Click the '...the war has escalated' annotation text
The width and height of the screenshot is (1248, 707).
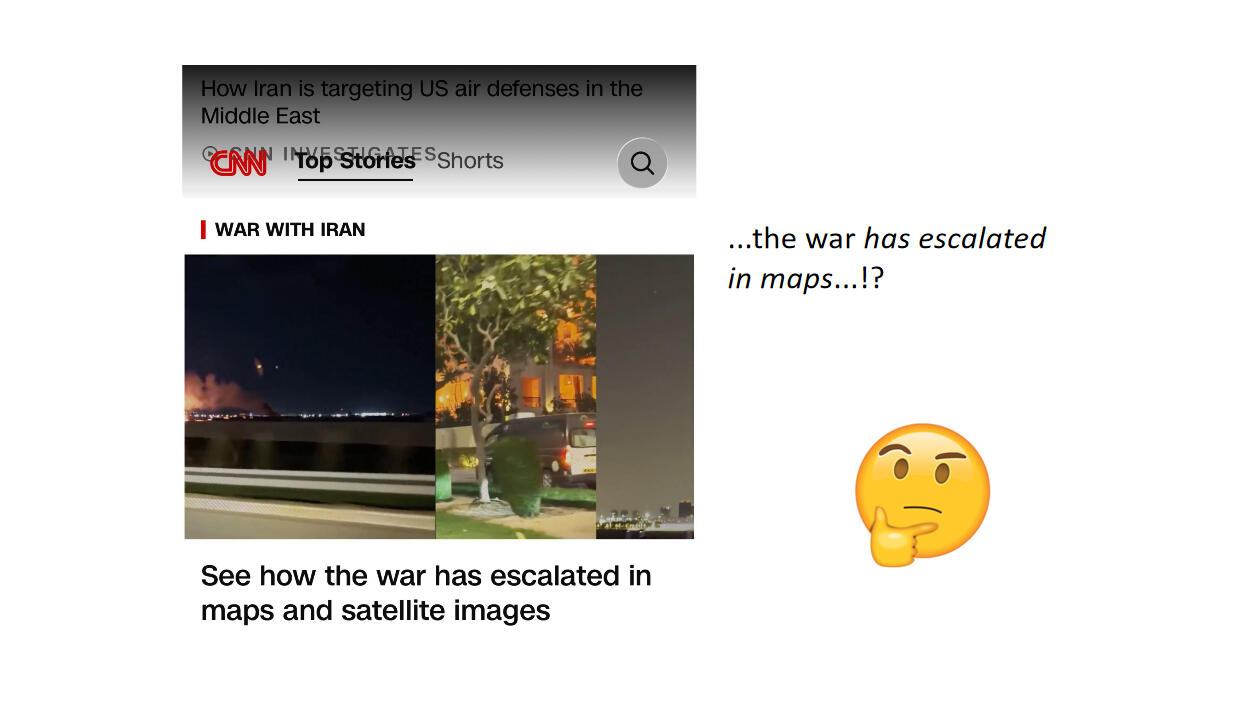pyautogui.click(x=887, y=239)
